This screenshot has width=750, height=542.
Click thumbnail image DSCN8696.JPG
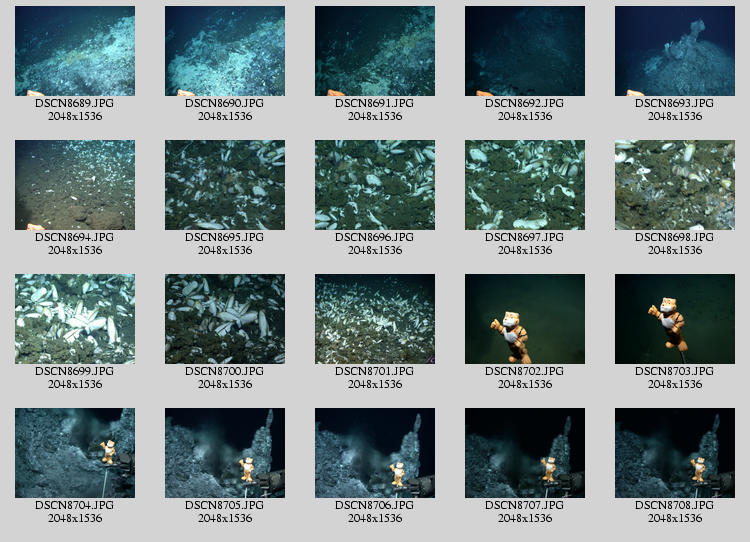tap(375, 185)
